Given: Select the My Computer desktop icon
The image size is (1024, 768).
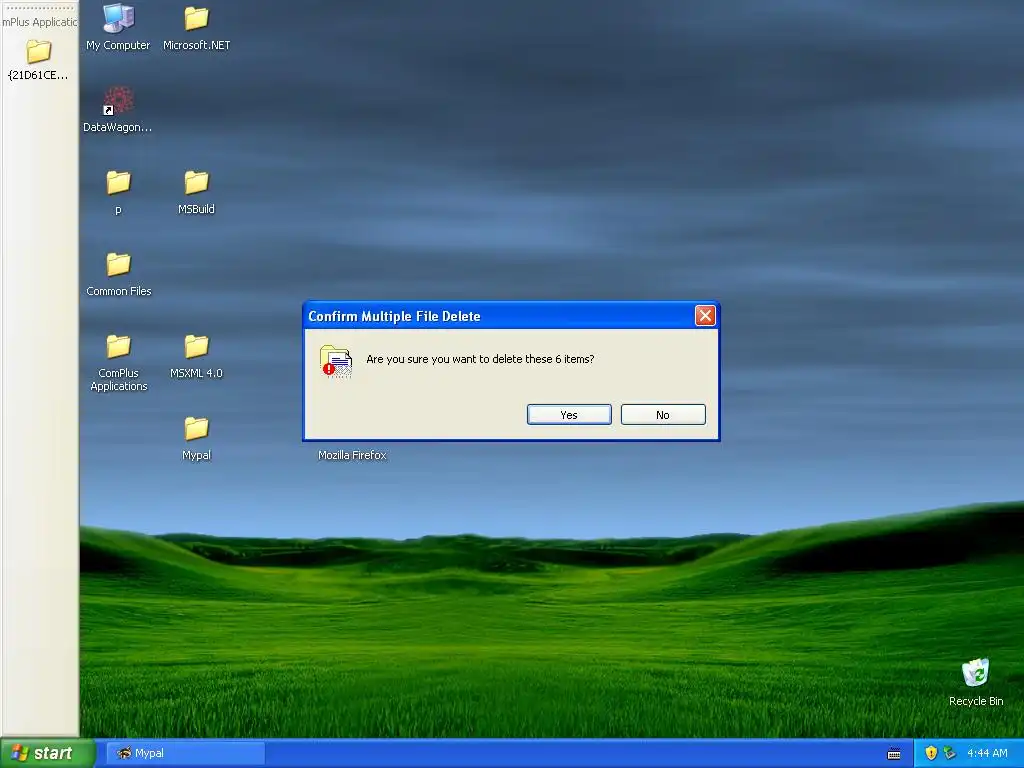Looking at the screenshot, I should [x=118, y=27].
